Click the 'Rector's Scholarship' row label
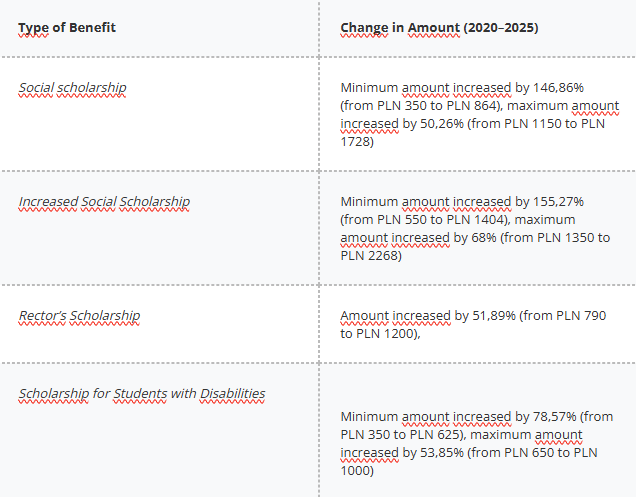This screenshot has width=636, height=497. pos(80,316)
